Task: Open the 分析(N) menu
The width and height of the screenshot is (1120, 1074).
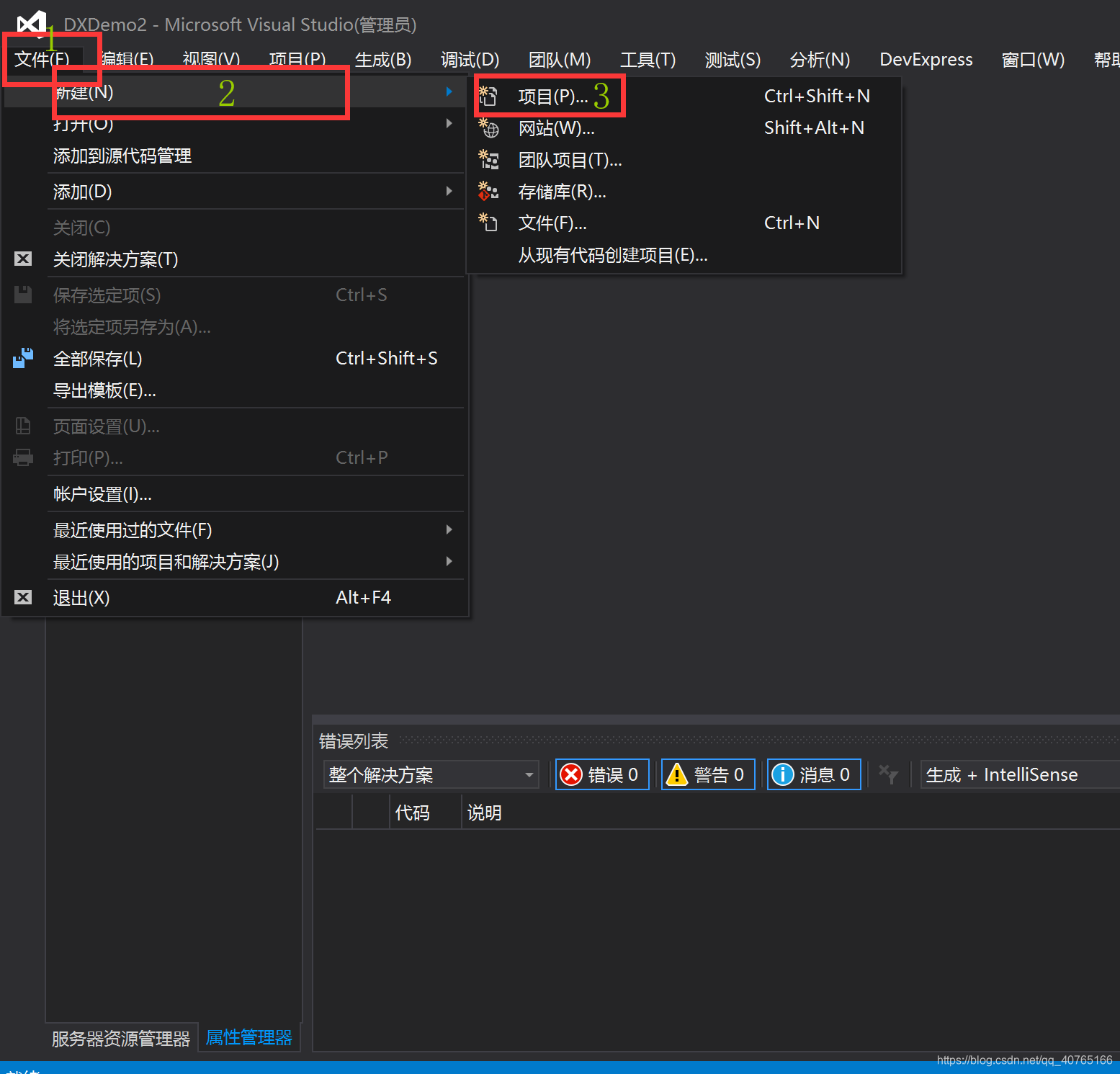Action: click(820, 59)
